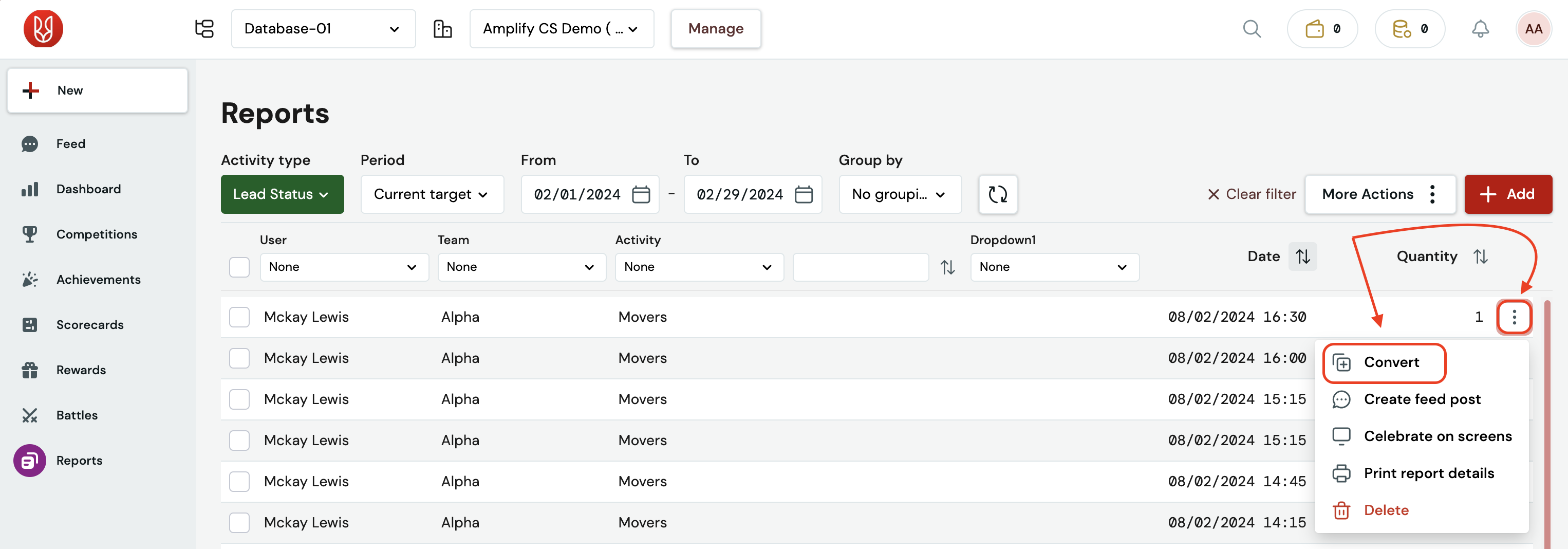
Task: Sort by the Date column
Action: (1302, 257)
